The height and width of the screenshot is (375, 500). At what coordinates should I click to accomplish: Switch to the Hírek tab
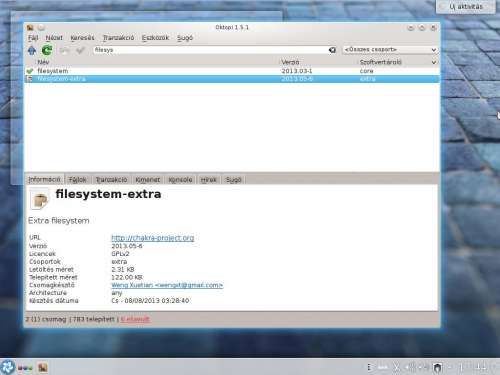209,180
